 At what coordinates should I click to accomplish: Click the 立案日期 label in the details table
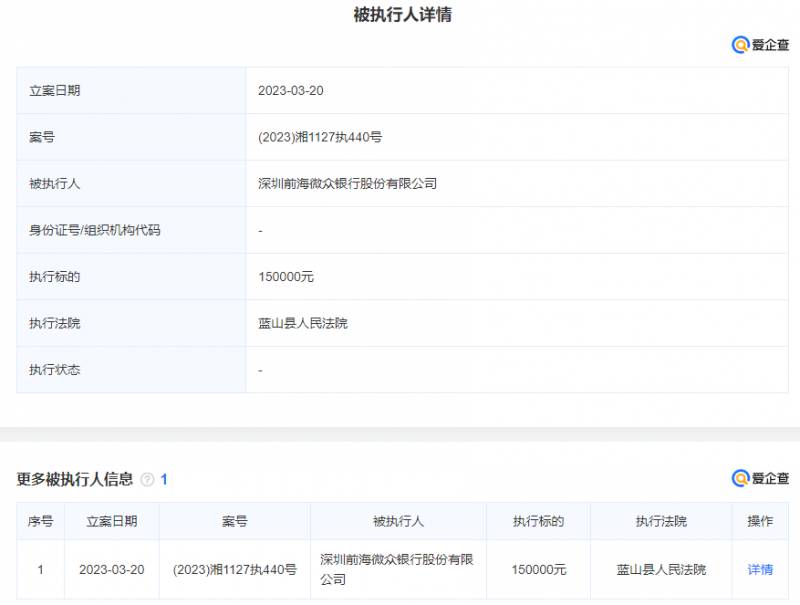click(55, 91)
